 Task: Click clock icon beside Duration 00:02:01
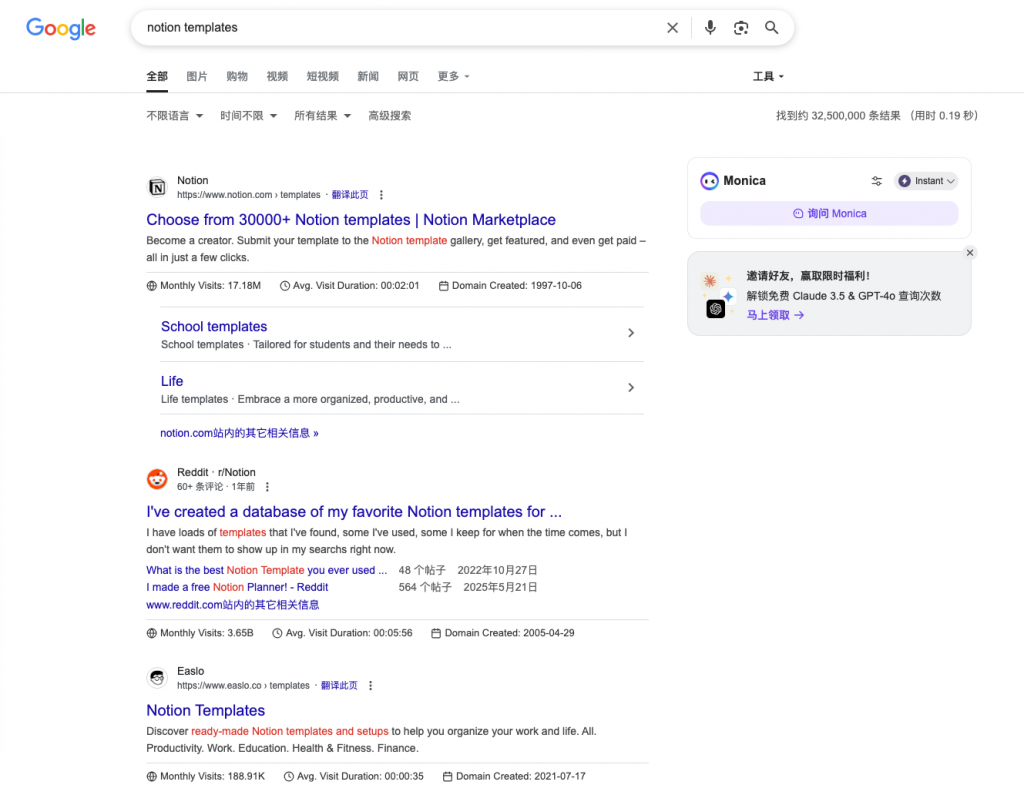pyautogui.click(x=285, y=285)
